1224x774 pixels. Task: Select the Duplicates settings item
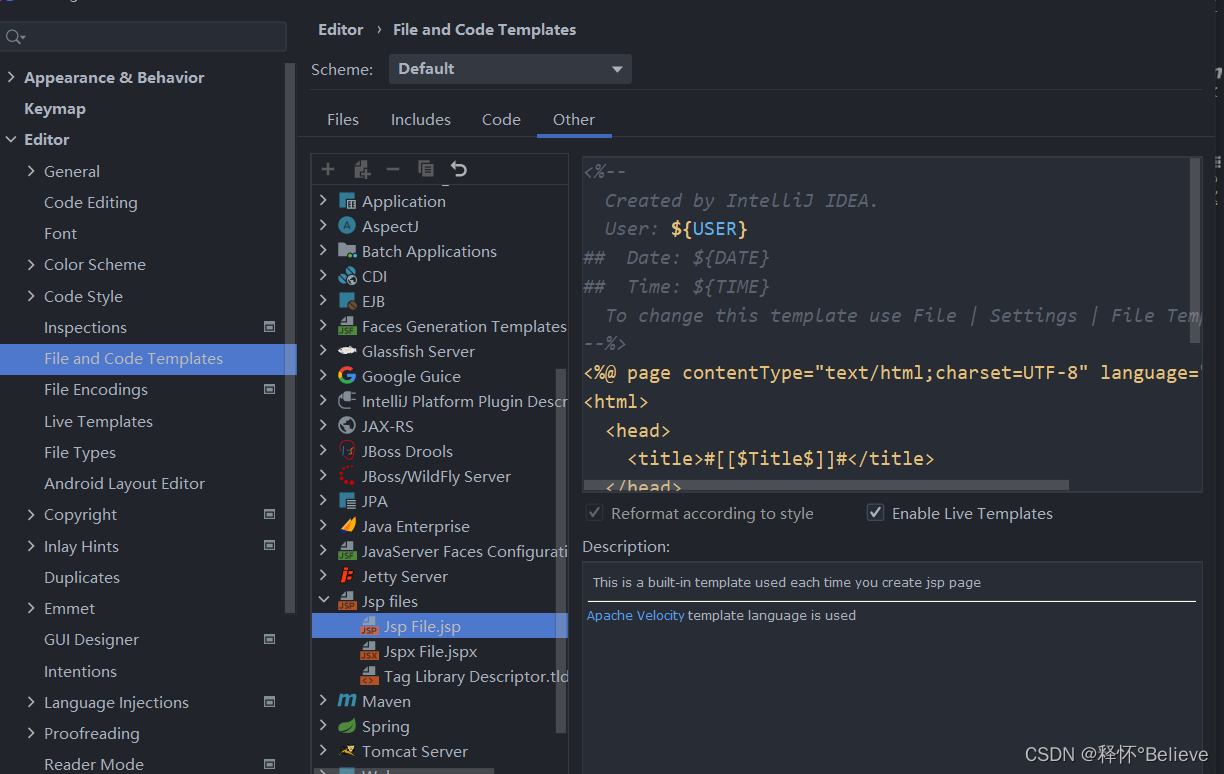82,577
